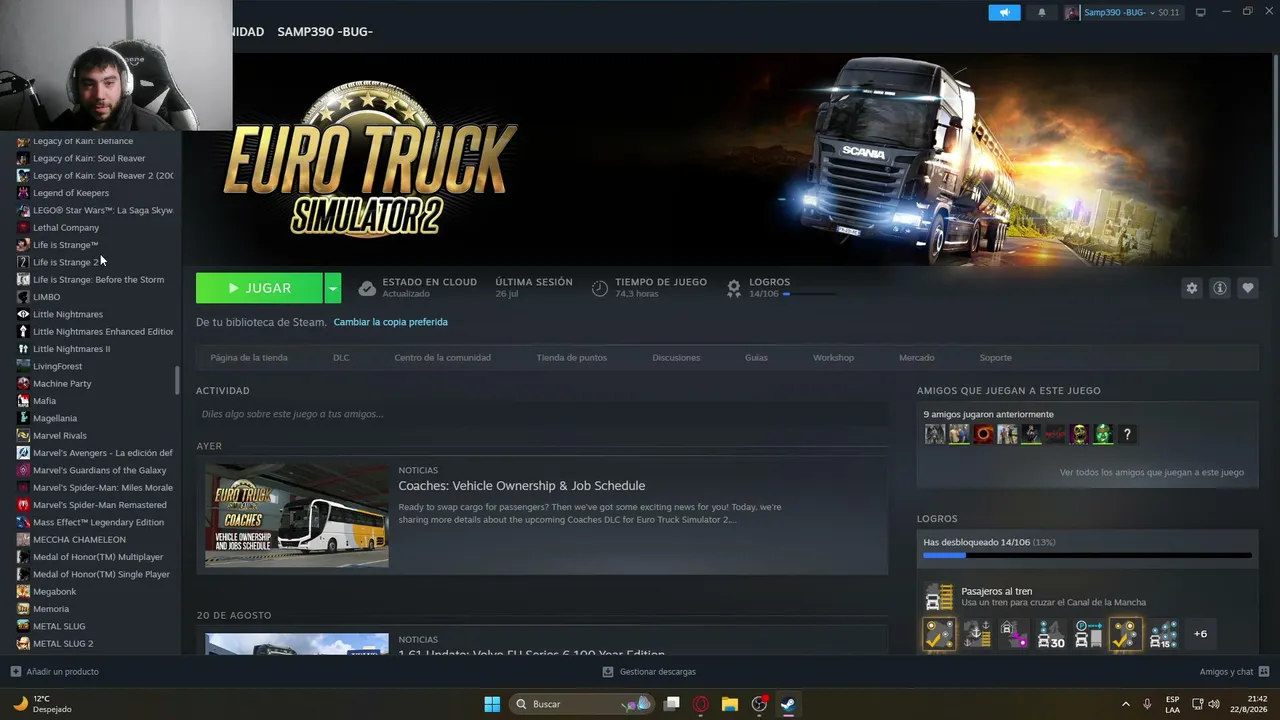The image size is (1280, 720).
Task: Open the achievement icon showing 15
Action: pyautogui.click(x=1163, y=634)
